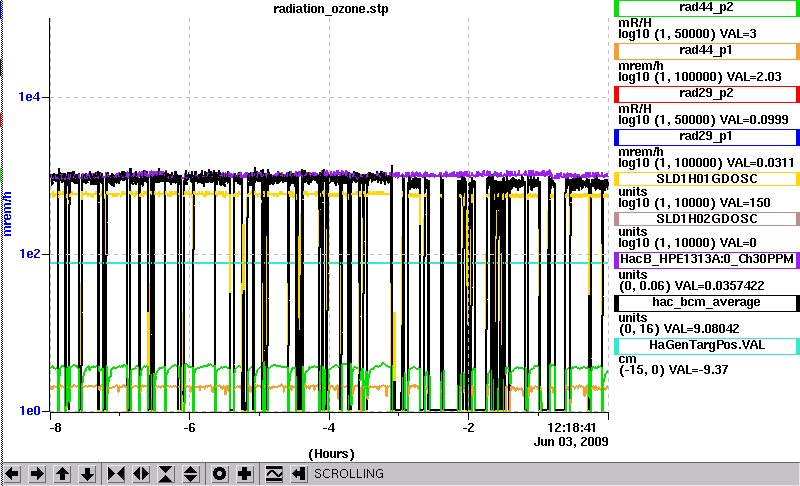Select the SLD1H01GDOSC legend entry
The image size is (800, 486).
pyautogui.click(x=707, y=179)
